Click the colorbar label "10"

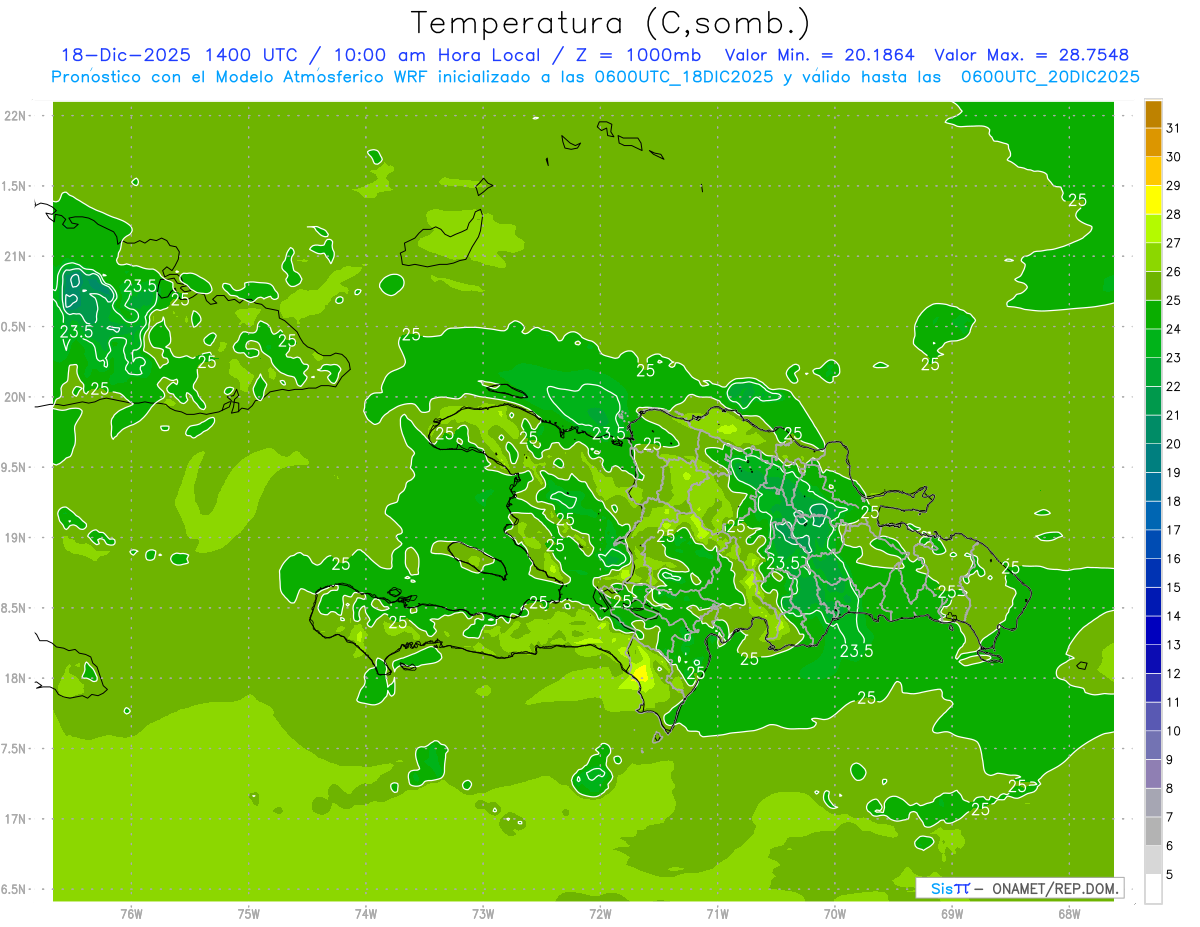(1174, 731)
